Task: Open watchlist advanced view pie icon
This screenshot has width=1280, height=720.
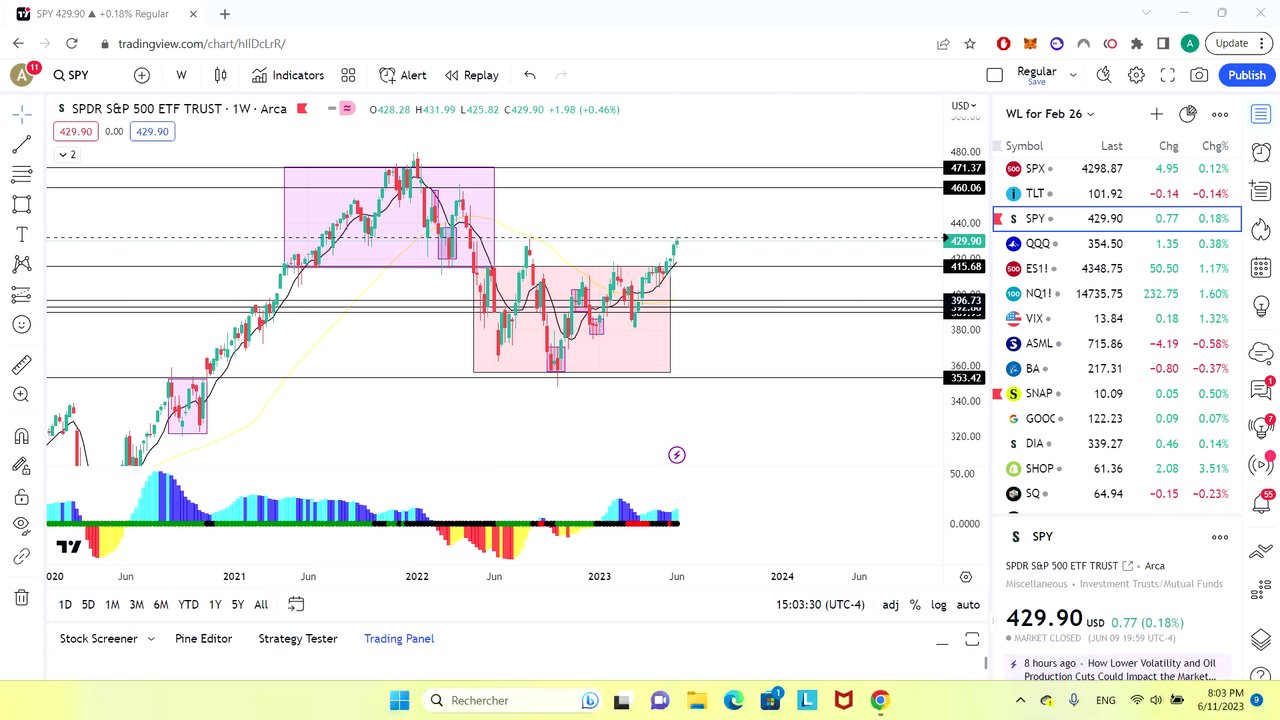Action: click(1188, 114)
